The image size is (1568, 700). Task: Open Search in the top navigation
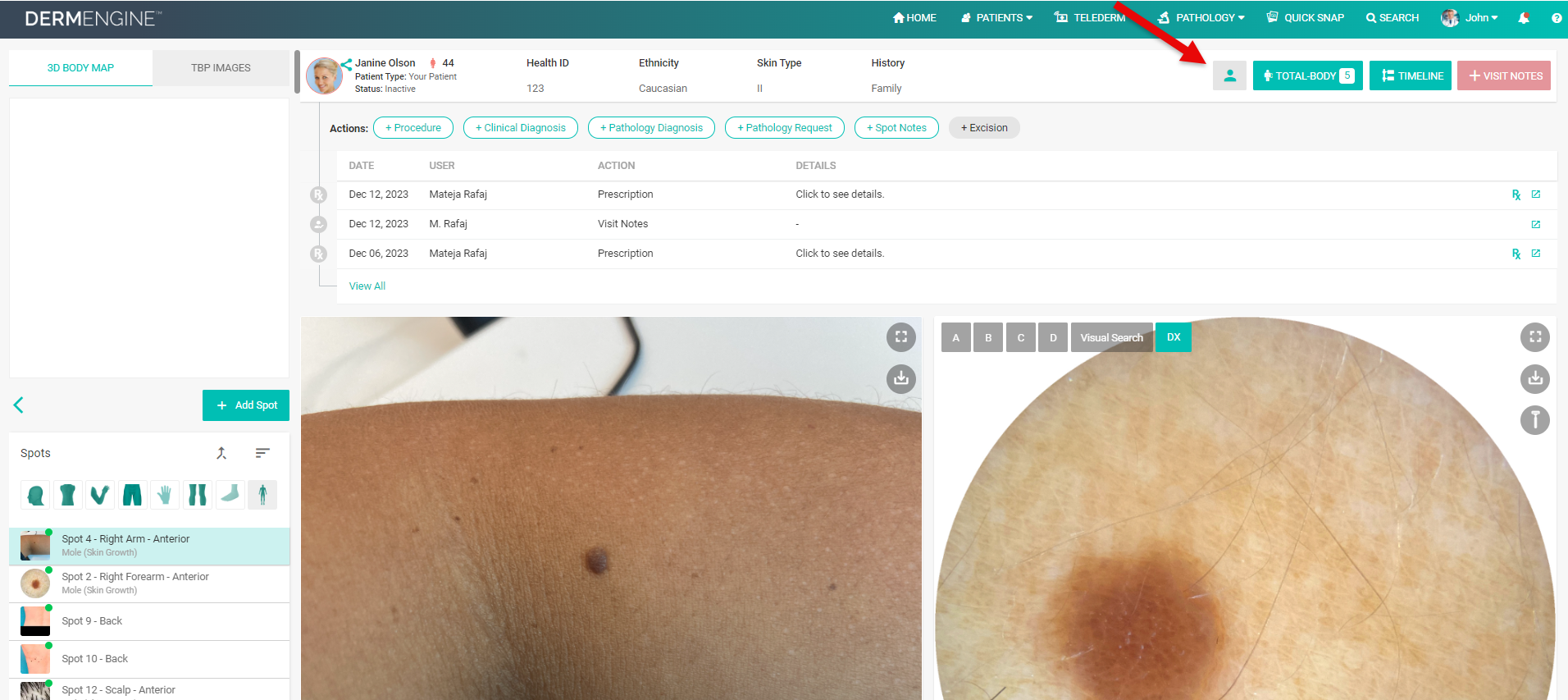click(1393, 17)
